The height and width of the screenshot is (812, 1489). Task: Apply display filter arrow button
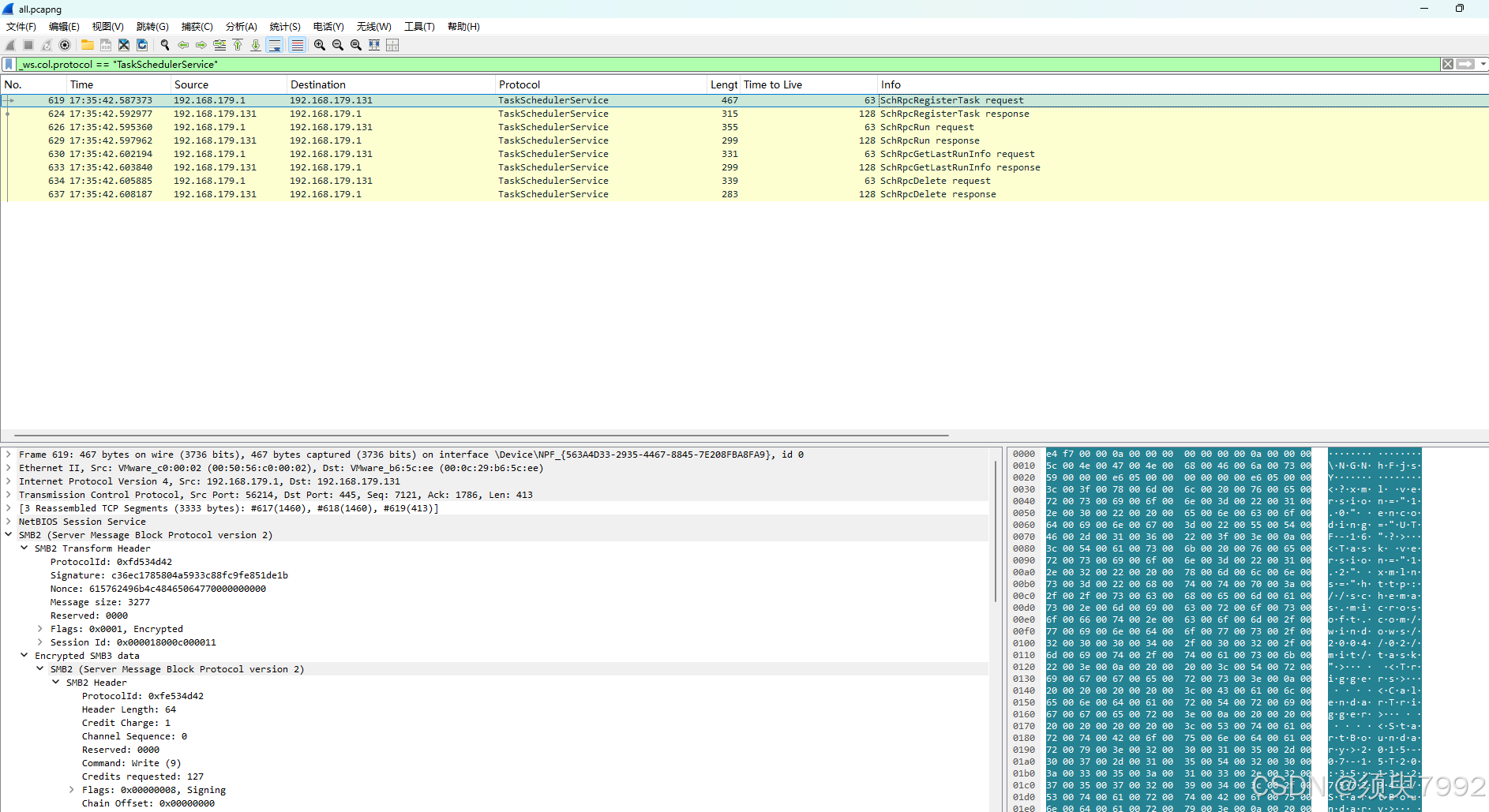click(x=1465, y=64)
